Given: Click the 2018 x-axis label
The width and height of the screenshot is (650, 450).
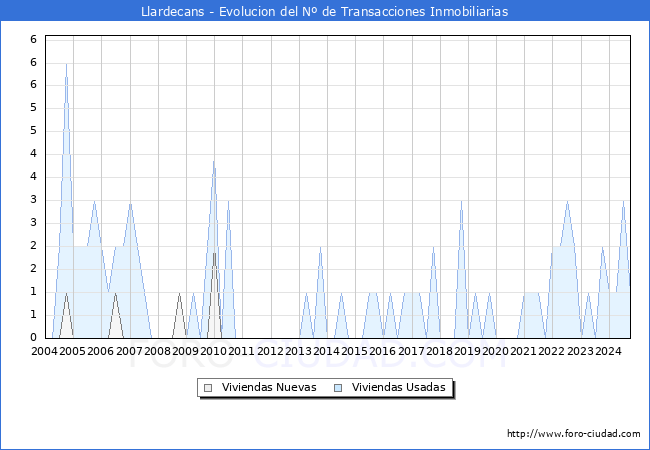Looking at the screenshot, I should pos(439,351).
